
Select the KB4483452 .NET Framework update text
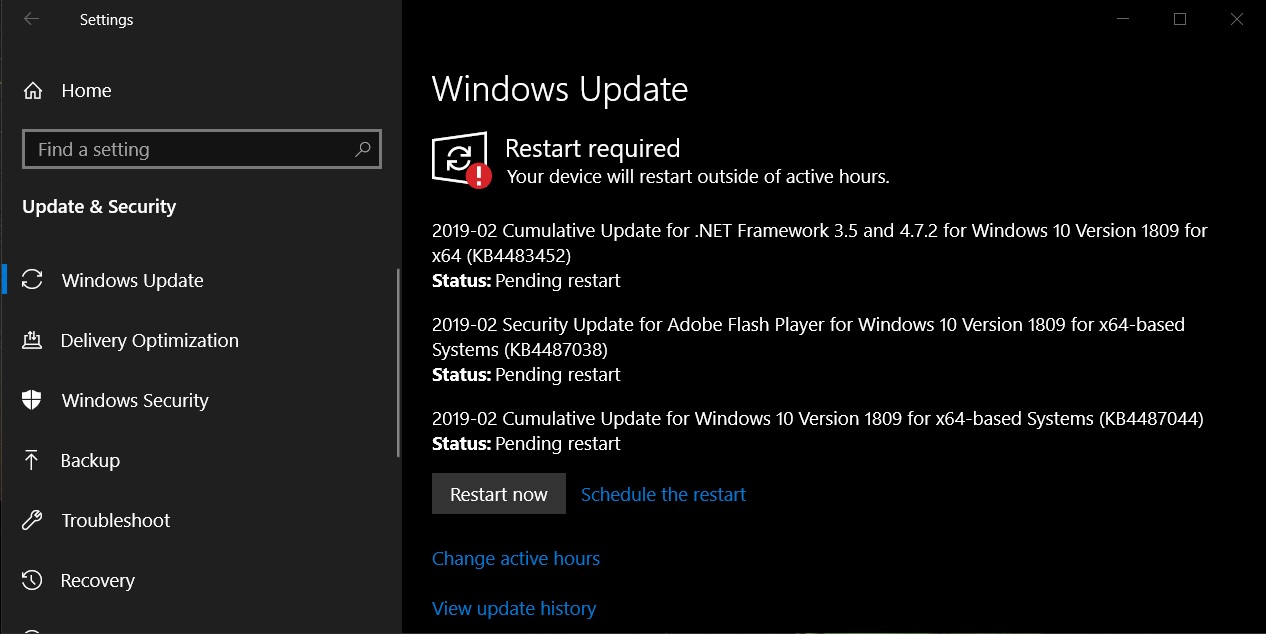[820, 243]
